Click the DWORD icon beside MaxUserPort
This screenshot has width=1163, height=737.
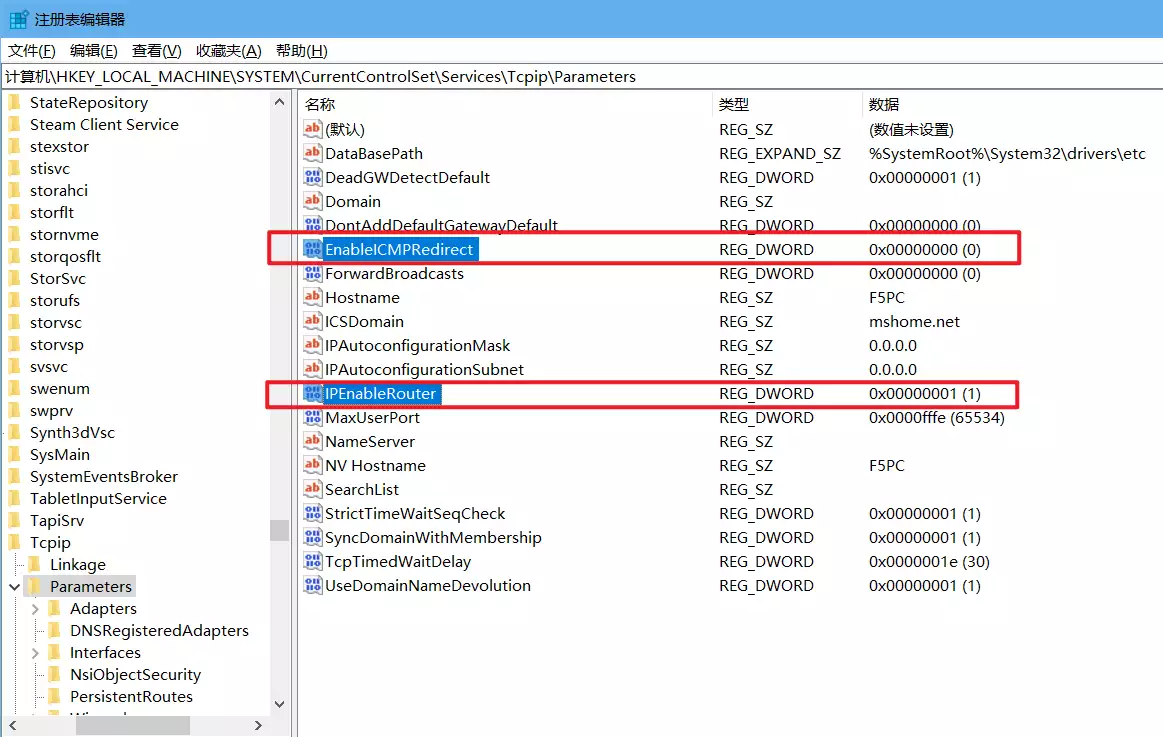(312, 418)
